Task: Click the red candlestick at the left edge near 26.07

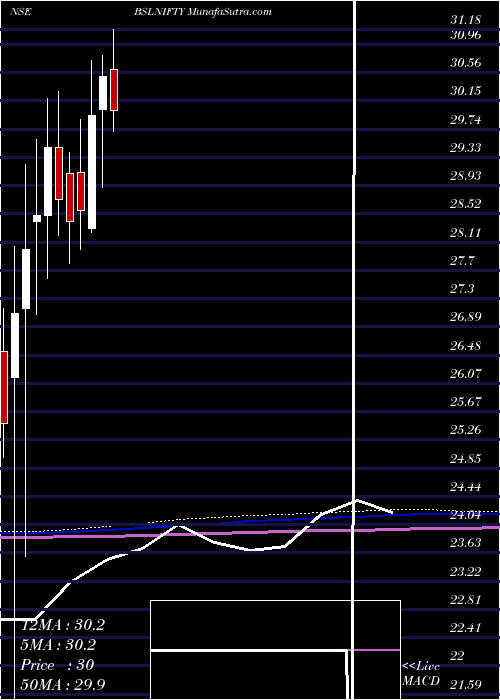Action: coord(4,387)
